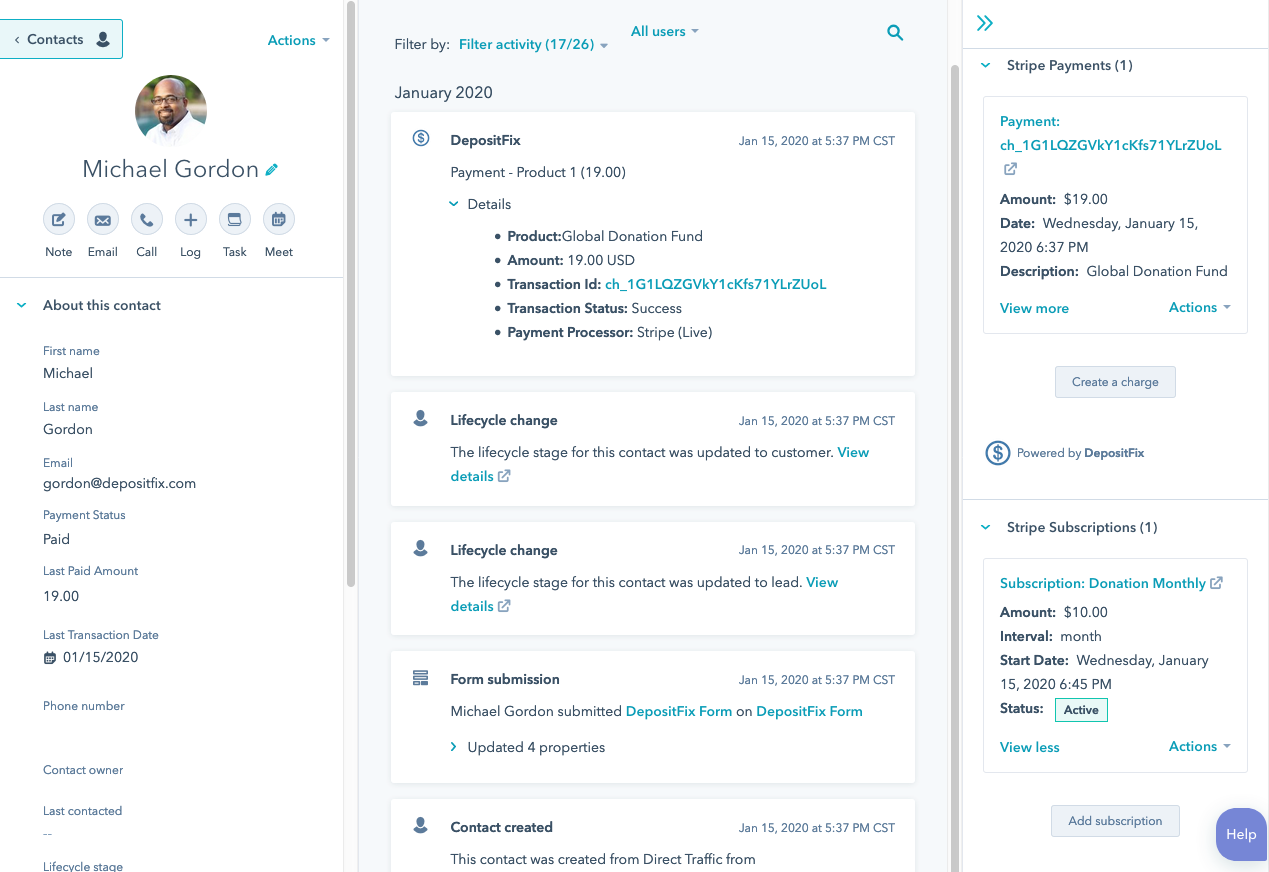Click the Note icon button
Image resolution: width=1269 pixels, height=872 pixels.
(x=59, y=219)
